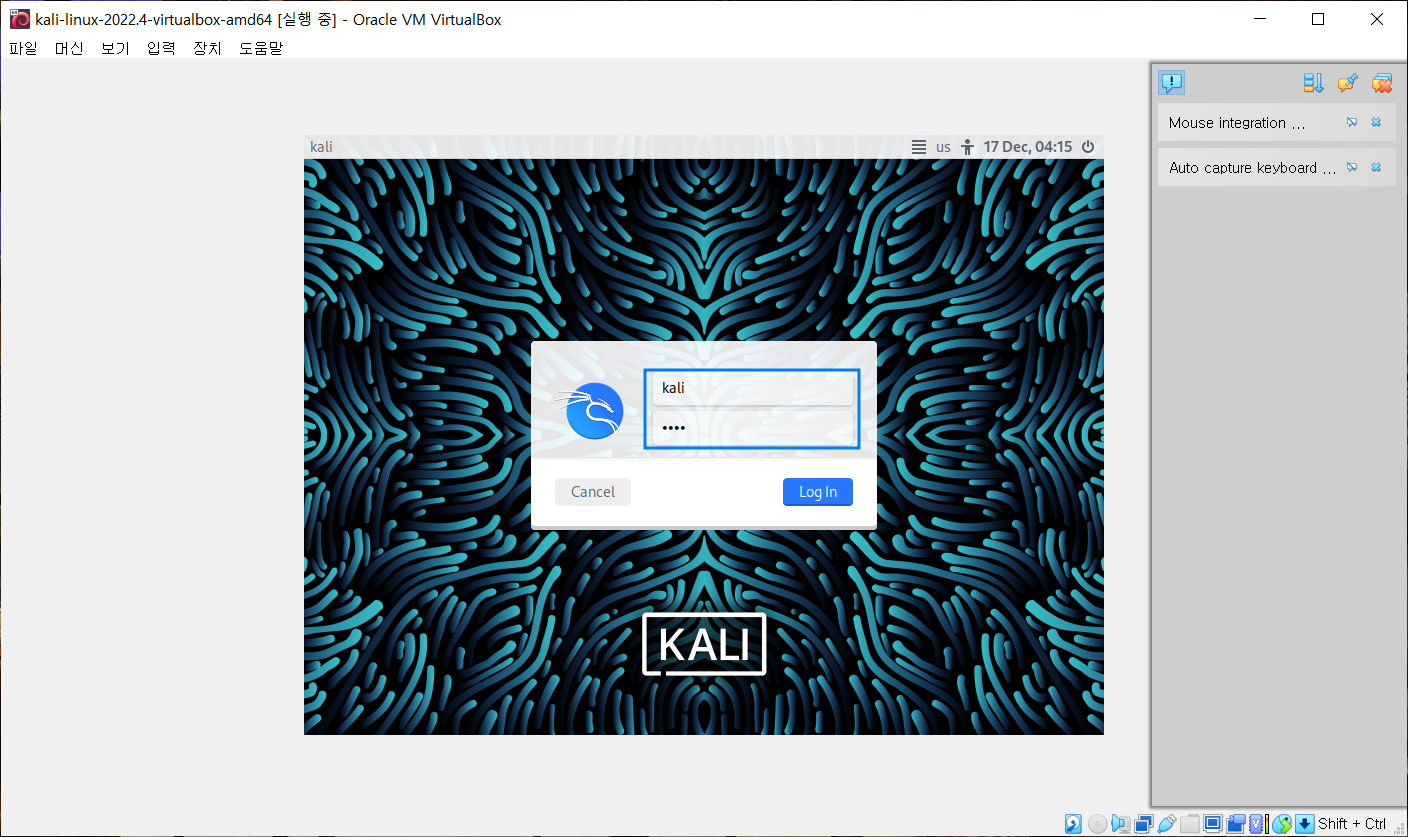Click the CPU virtualization chip icon
Screen dimensions: 1408x837
[x=1256, y=824]
